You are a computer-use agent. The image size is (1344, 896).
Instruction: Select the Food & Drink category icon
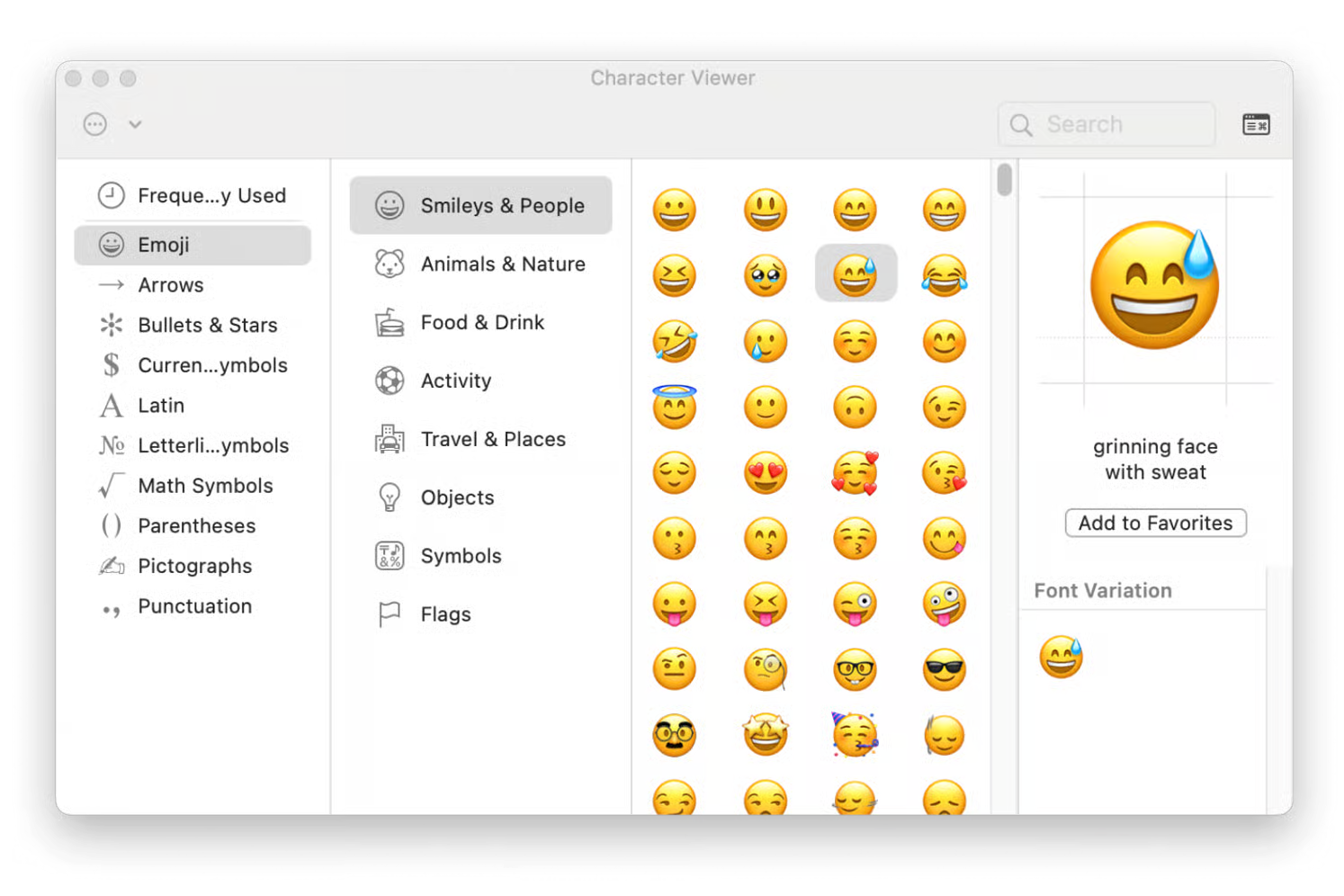(389, 322)
